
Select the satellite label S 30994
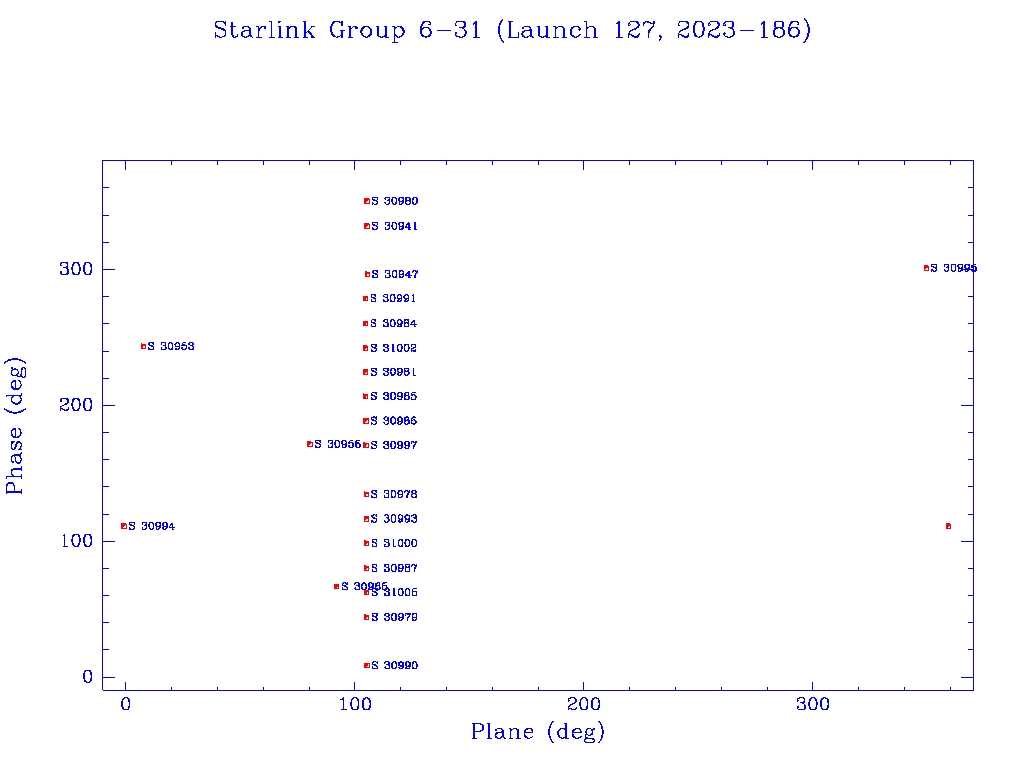152,526
